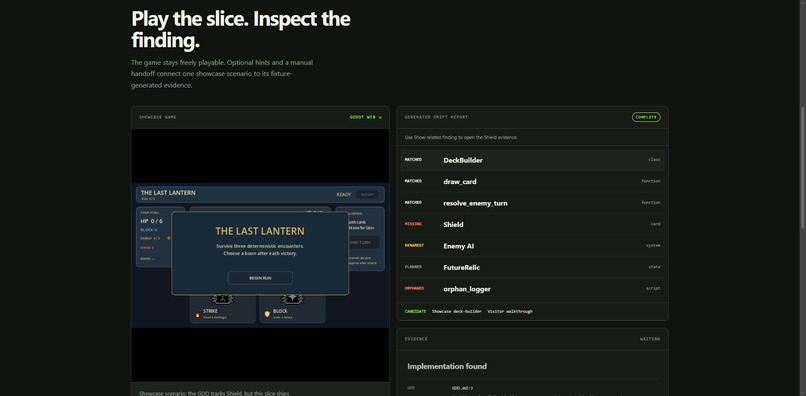
Task: Click the PLANNED status label
Action: [x=413, y=267]
